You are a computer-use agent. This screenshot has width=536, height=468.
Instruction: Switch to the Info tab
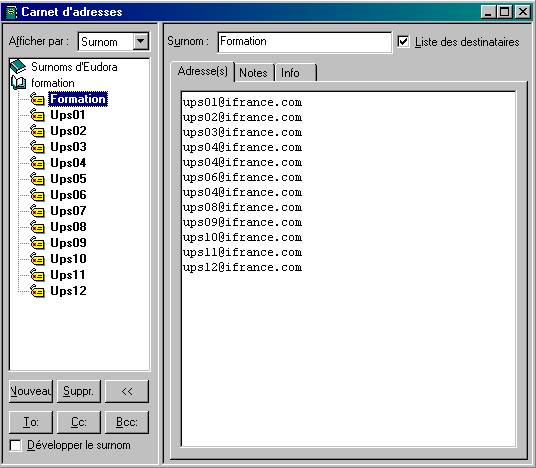[295, 72]
